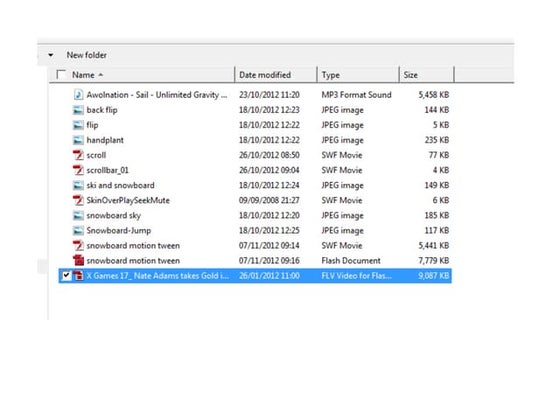Select 'snowboard motion tween' dated 07/11/2012 09:14
The width and height of the screenshot is (560, 420).
point(133,245)
